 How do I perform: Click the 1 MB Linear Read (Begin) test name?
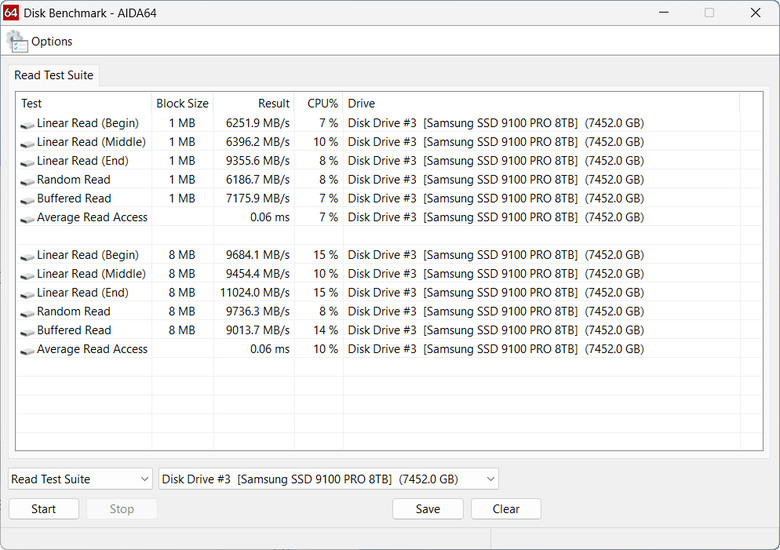[88, 123]
